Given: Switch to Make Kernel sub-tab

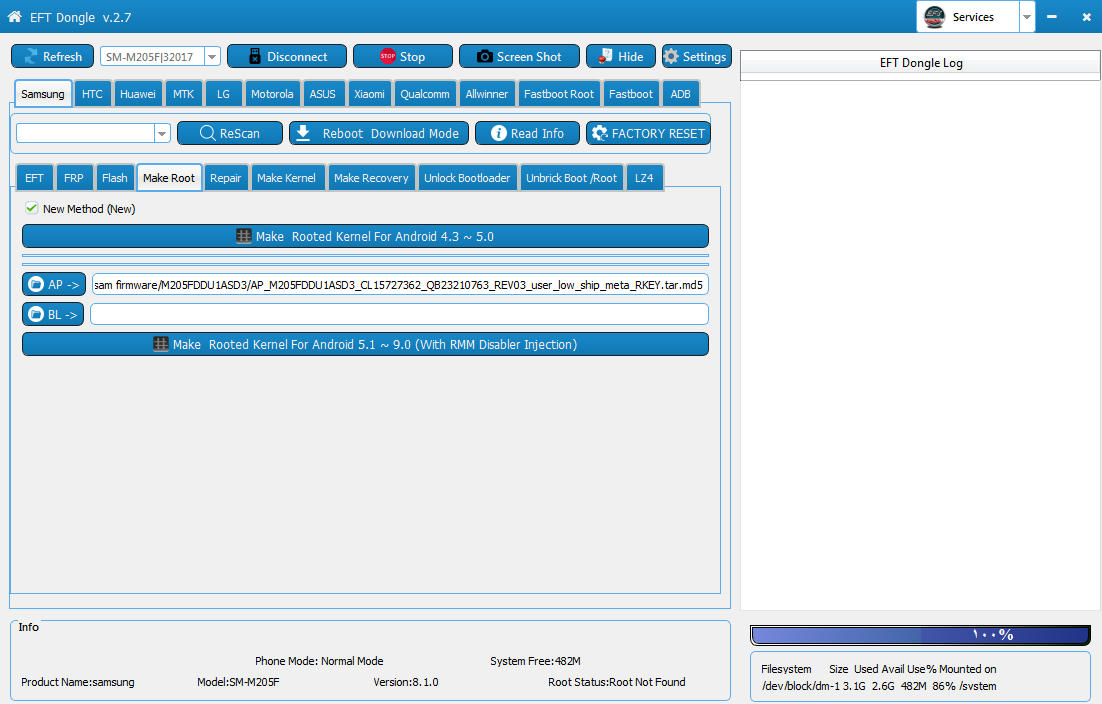Looking at the screenshot, I should [x=286, y=178].
